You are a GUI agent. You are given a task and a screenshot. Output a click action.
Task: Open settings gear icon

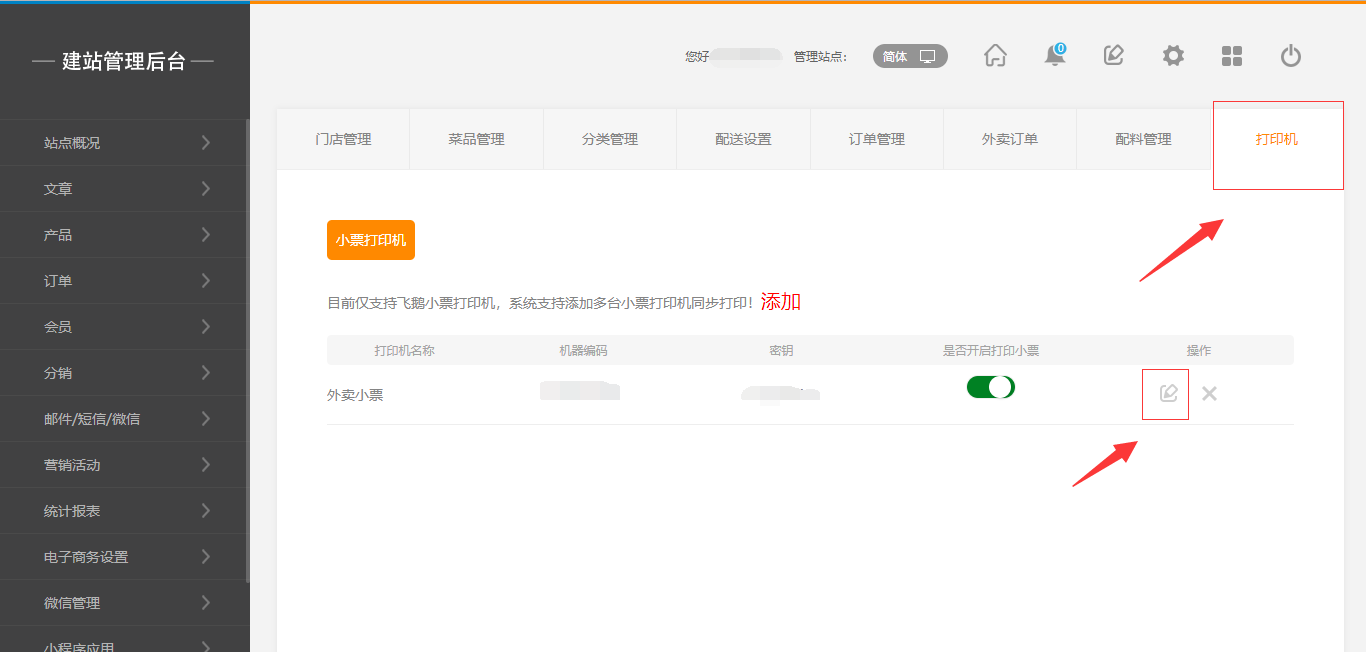1173,56
